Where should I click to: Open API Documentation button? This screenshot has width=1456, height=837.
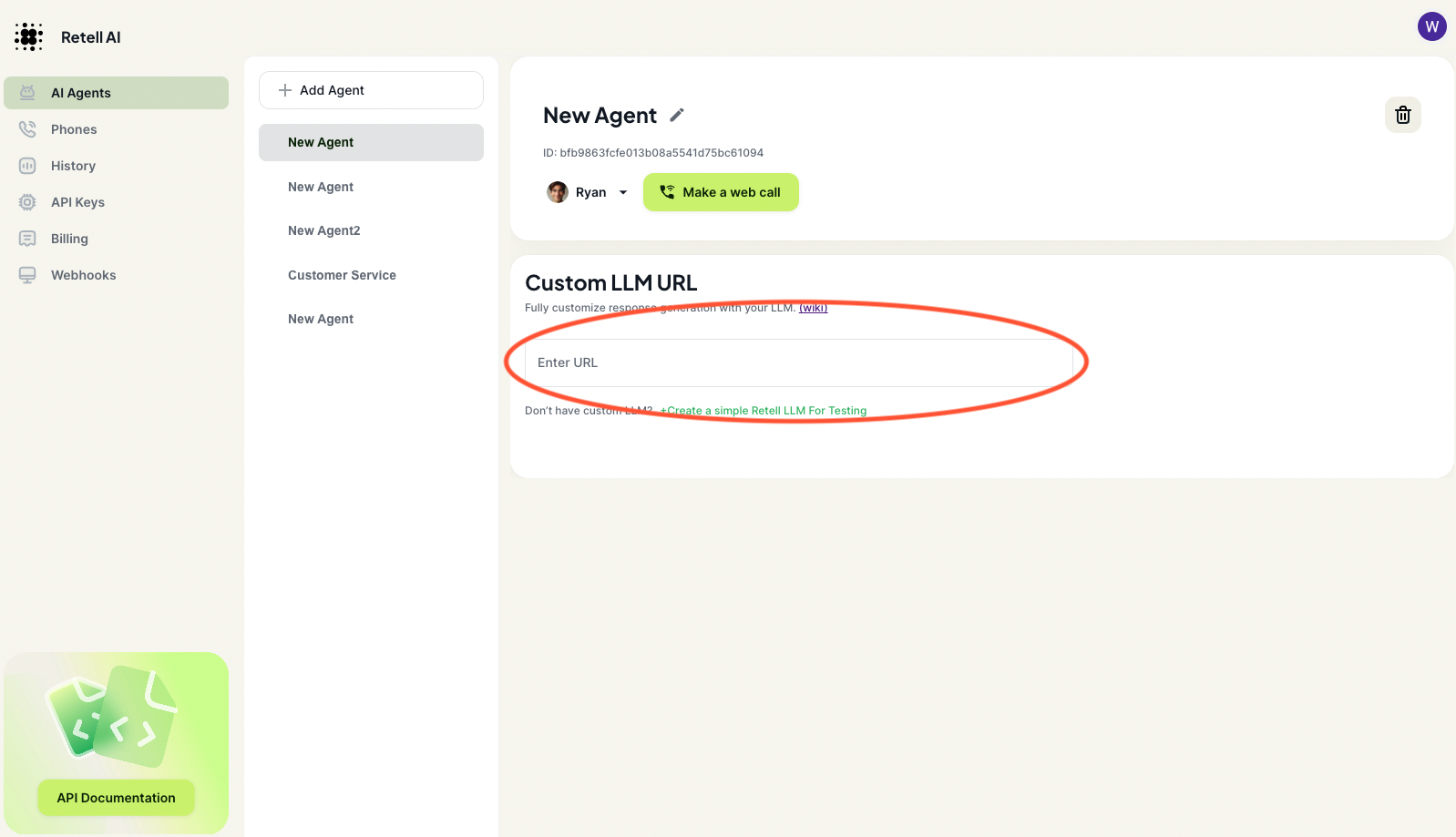[x=116, y=798]
